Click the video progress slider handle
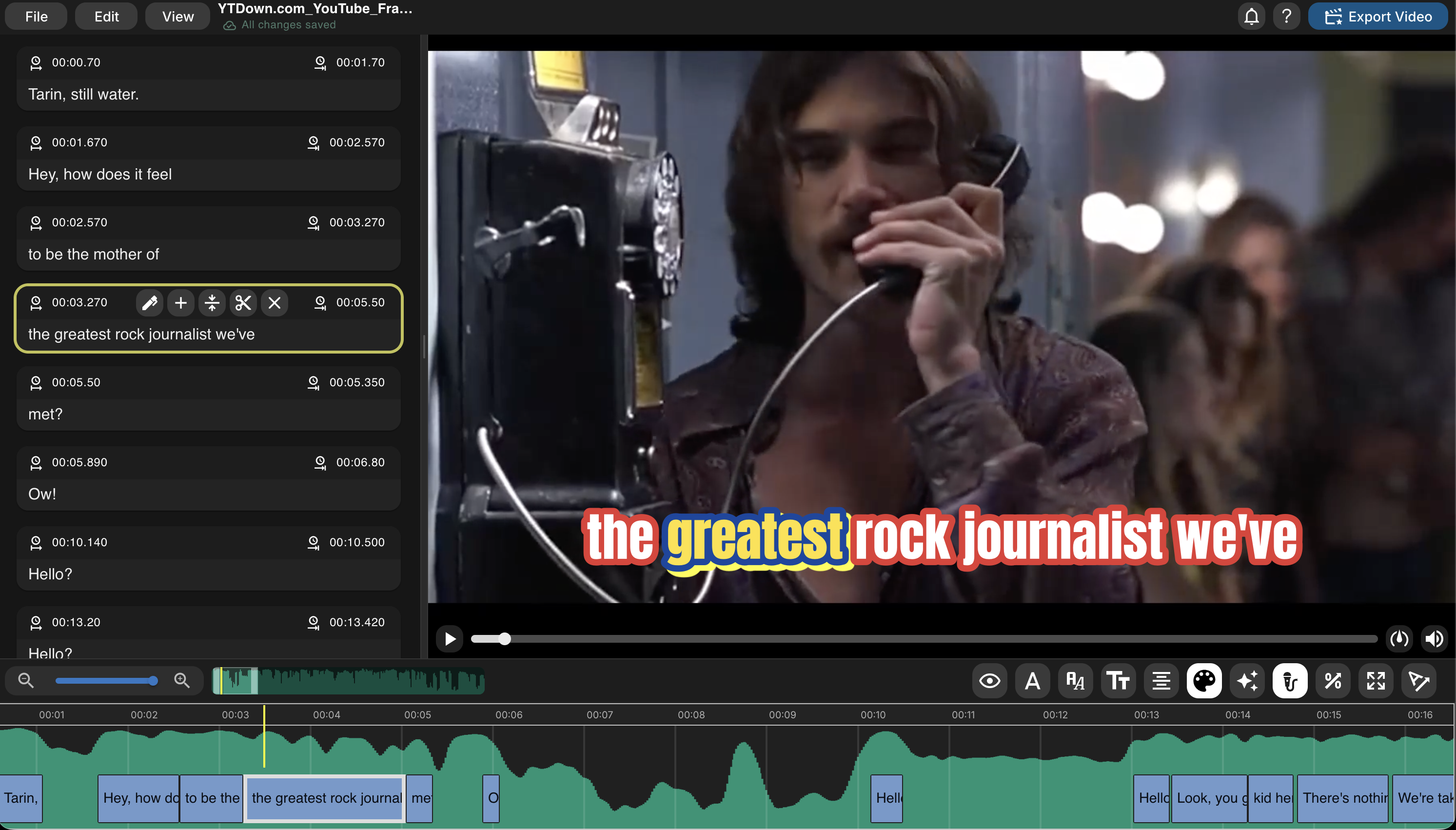The image size is (1456, 830). 504,638
